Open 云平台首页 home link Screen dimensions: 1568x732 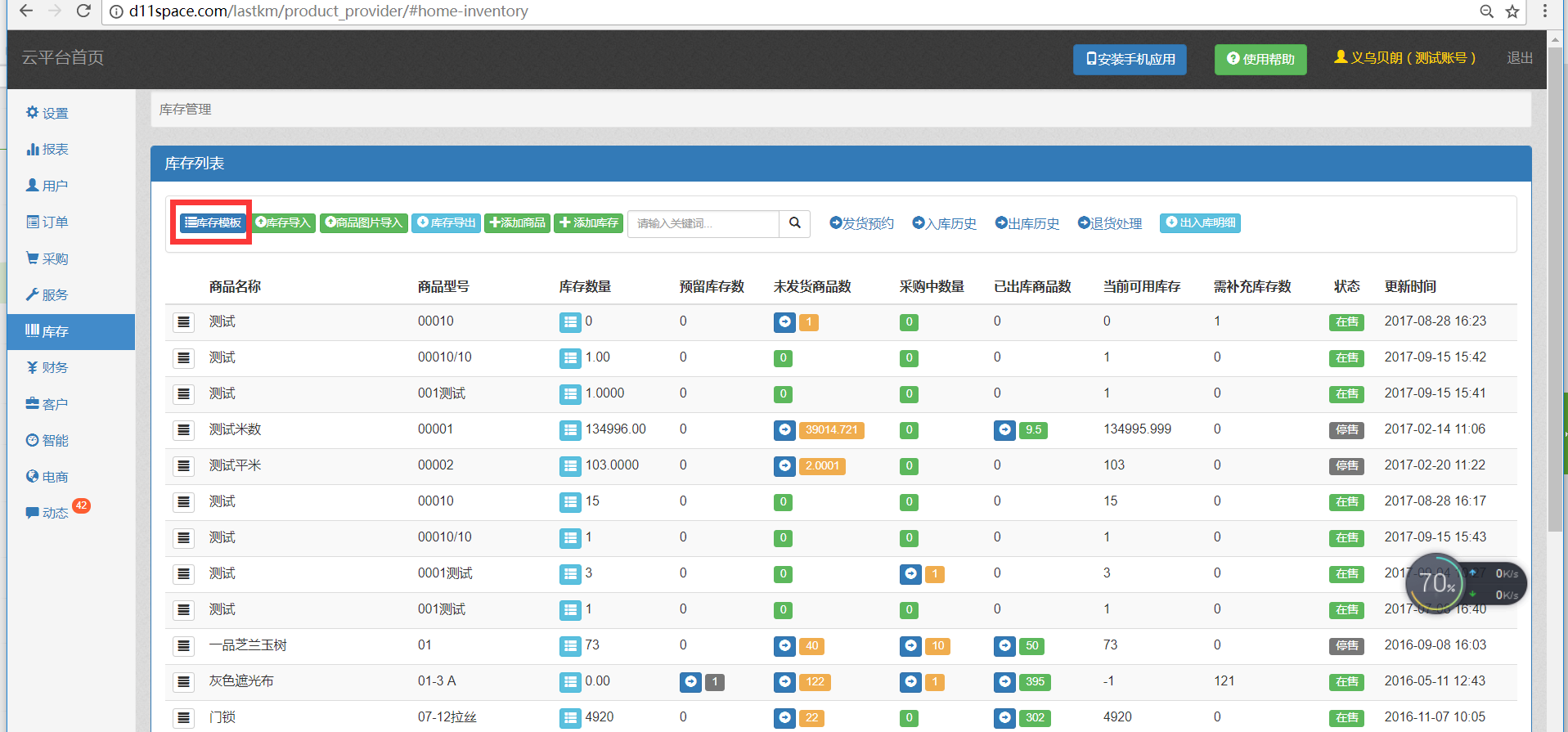[x=63, y=57]
